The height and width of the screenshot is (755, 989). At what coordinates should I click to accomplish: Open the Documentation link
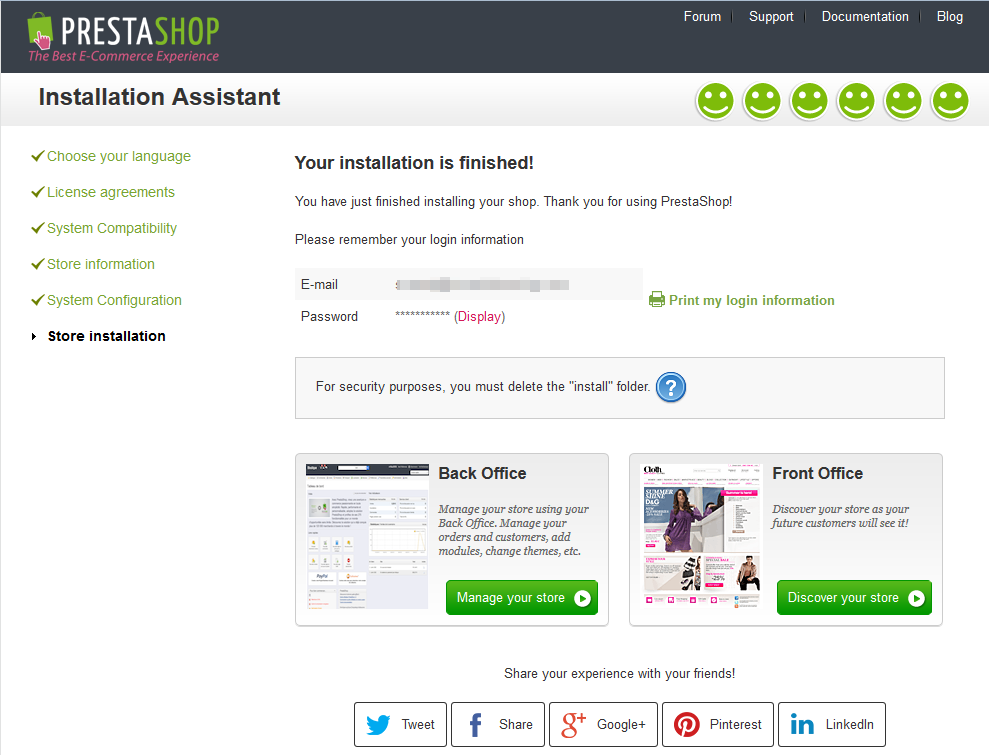[x=865, y=16]
